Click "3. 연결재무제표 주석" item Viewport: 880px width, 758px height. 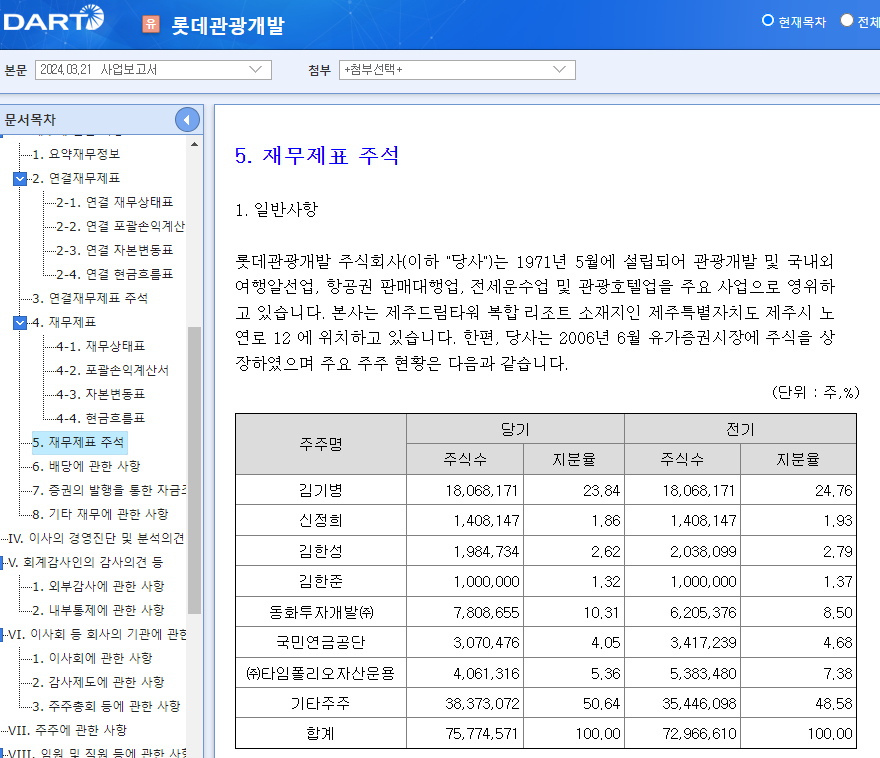pyautogui.click(x=92, y=297)
